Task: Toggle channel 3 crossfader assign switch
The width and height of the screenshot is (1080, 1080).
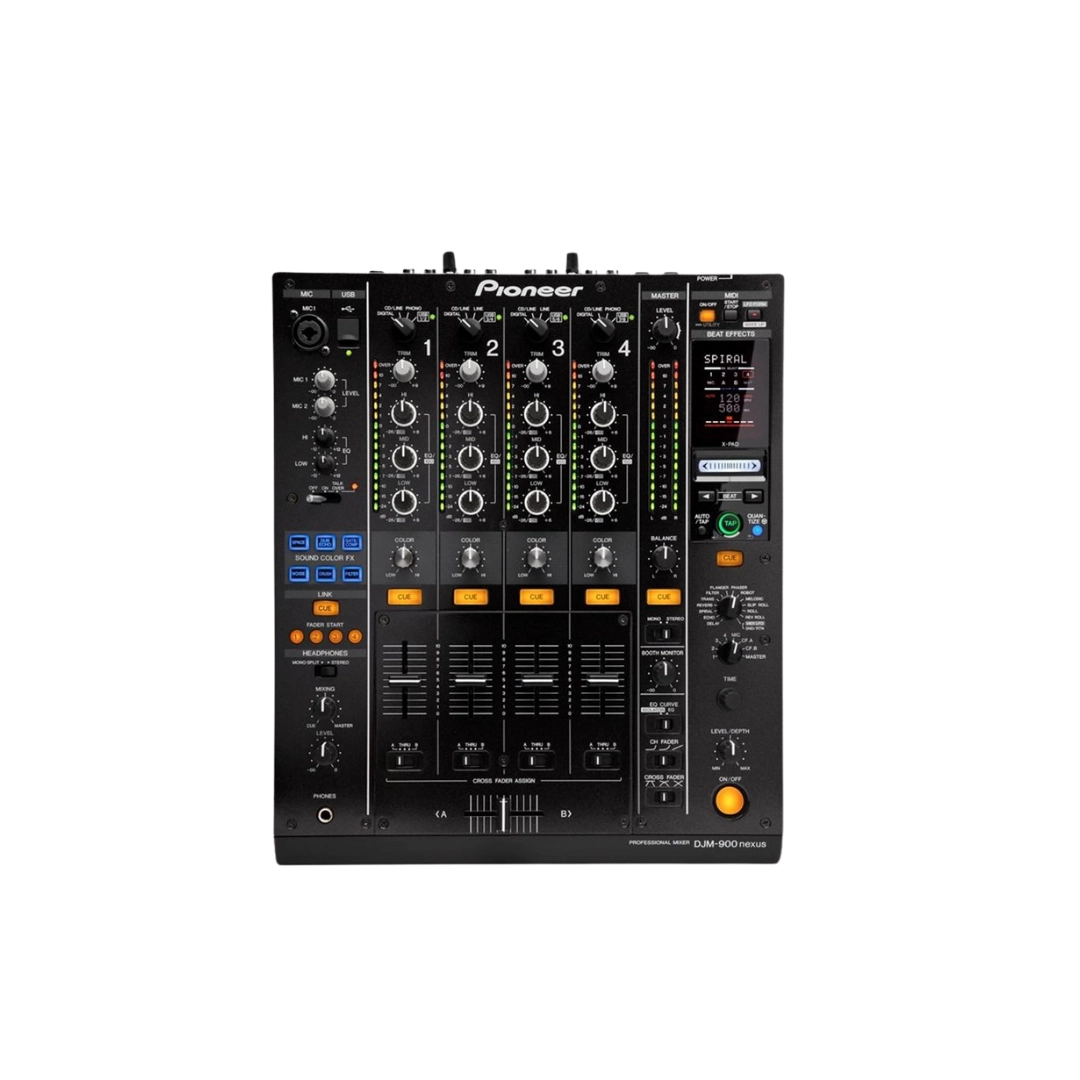Action: click(x=537, y=761)
